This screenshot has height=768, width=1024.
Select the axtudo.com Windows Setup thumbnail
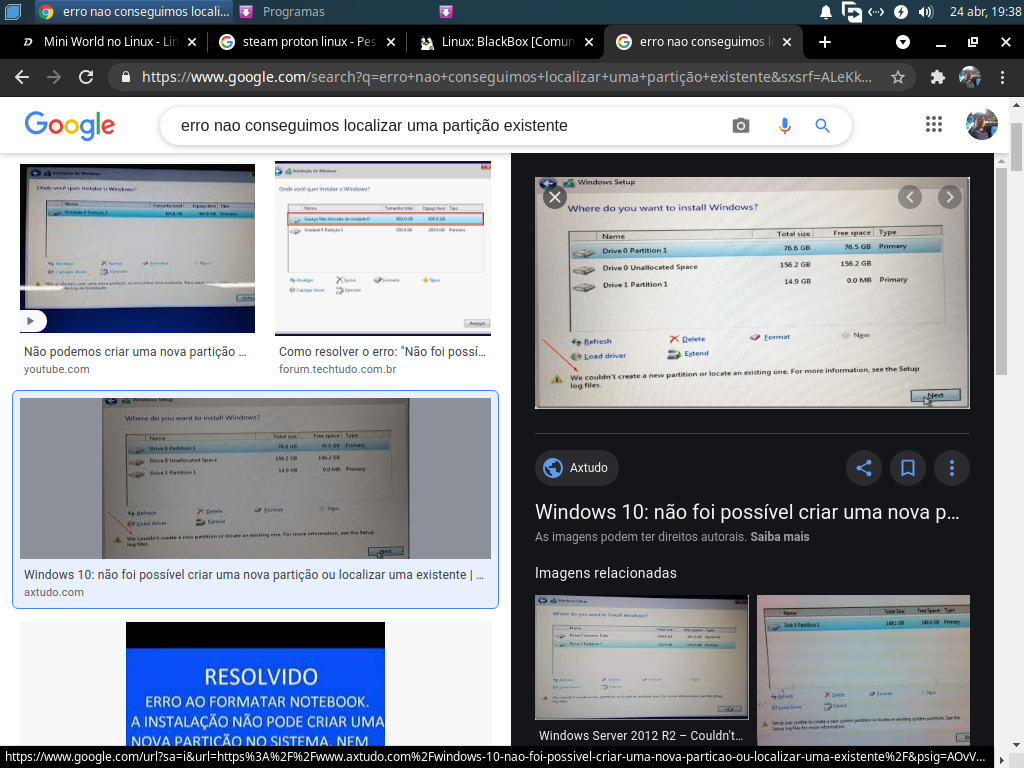point(255,478)
